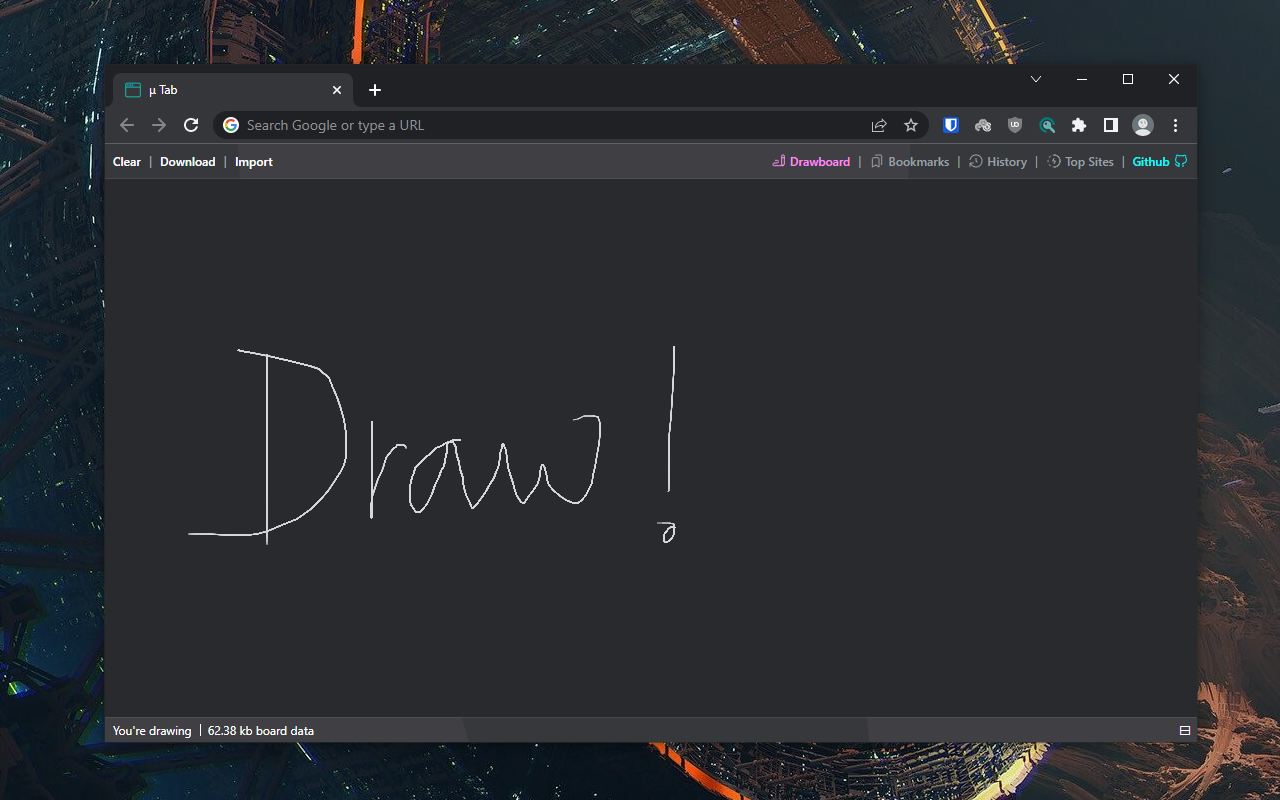Select the µ Tab browser tab
The height and width of the screenshot is (800, 1280).
(233, 90)
